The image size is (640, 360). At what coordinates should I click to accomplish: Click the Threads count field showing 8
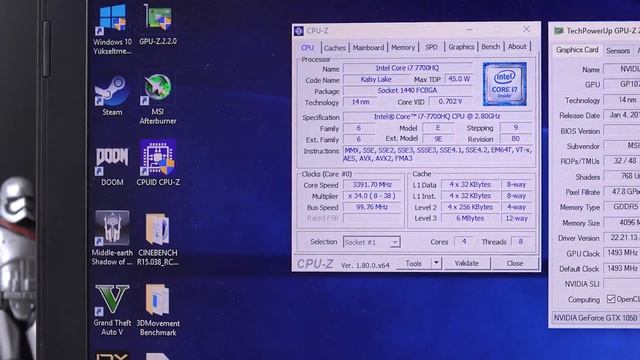tap(520, 242)
